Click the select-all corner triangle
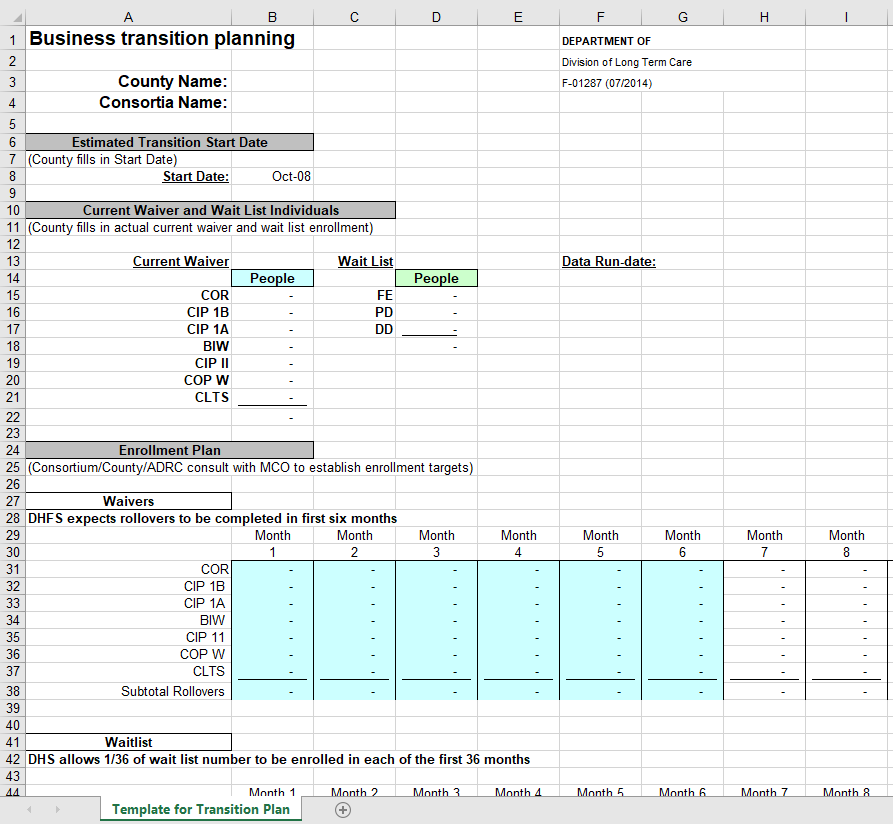Viewport: 893px width, 824px height. click(18, 17)
